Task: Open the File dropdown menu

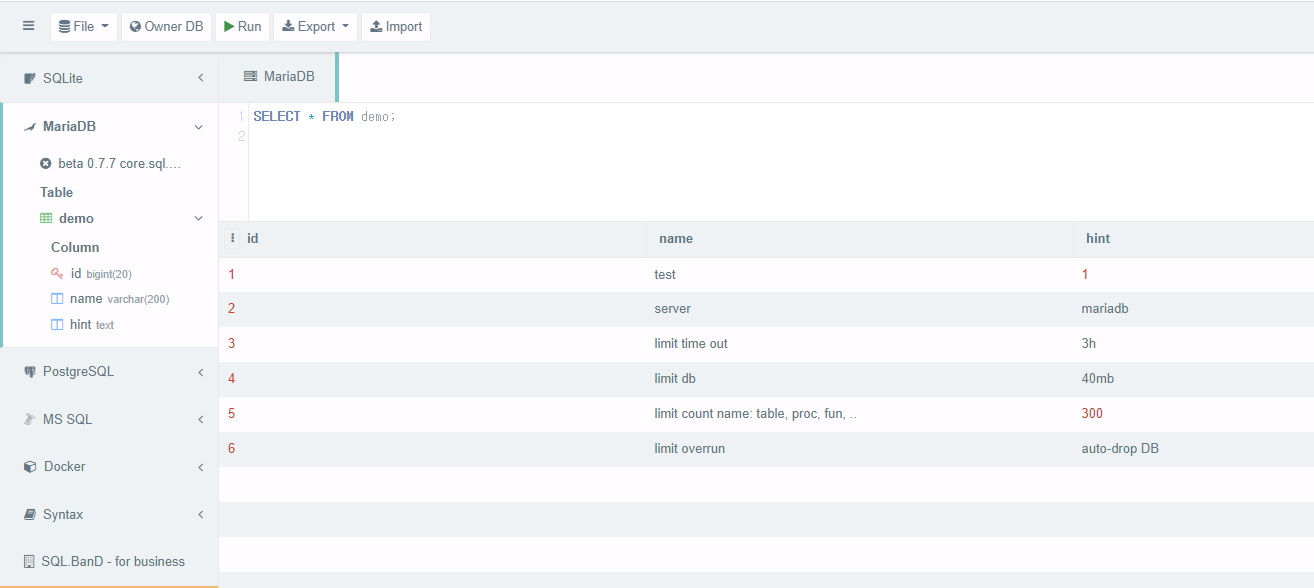Action: [84, 27]
